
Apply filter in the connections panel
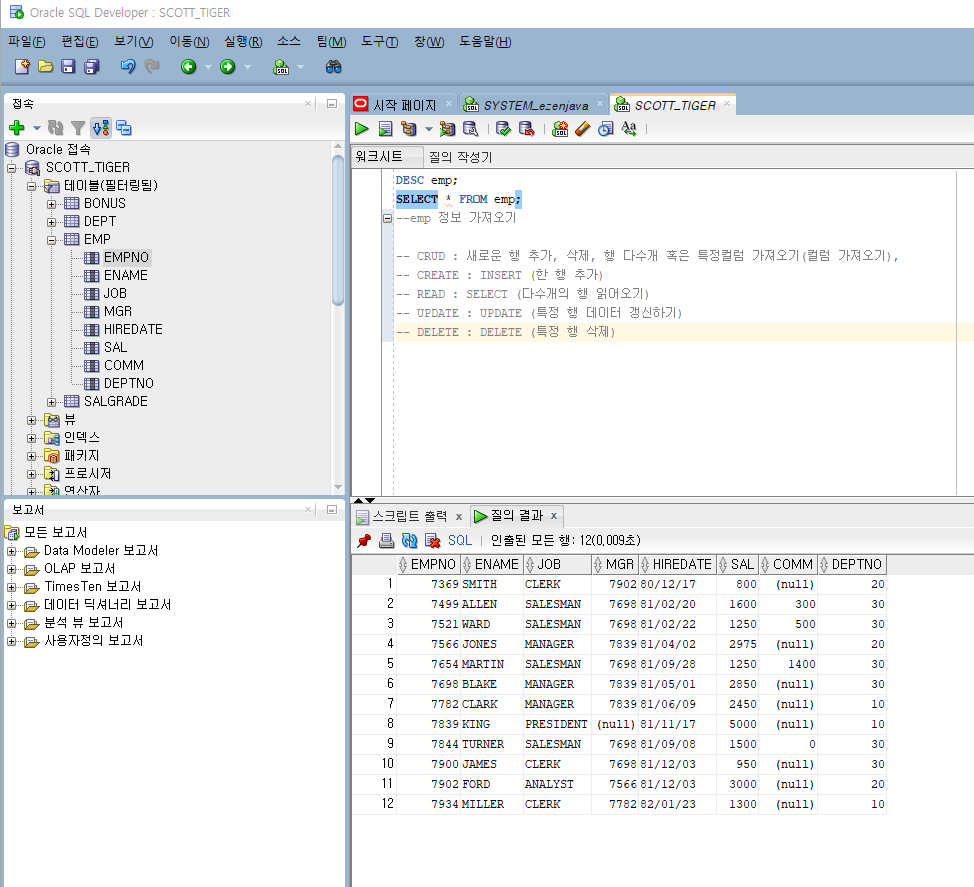tap(78, 128)
